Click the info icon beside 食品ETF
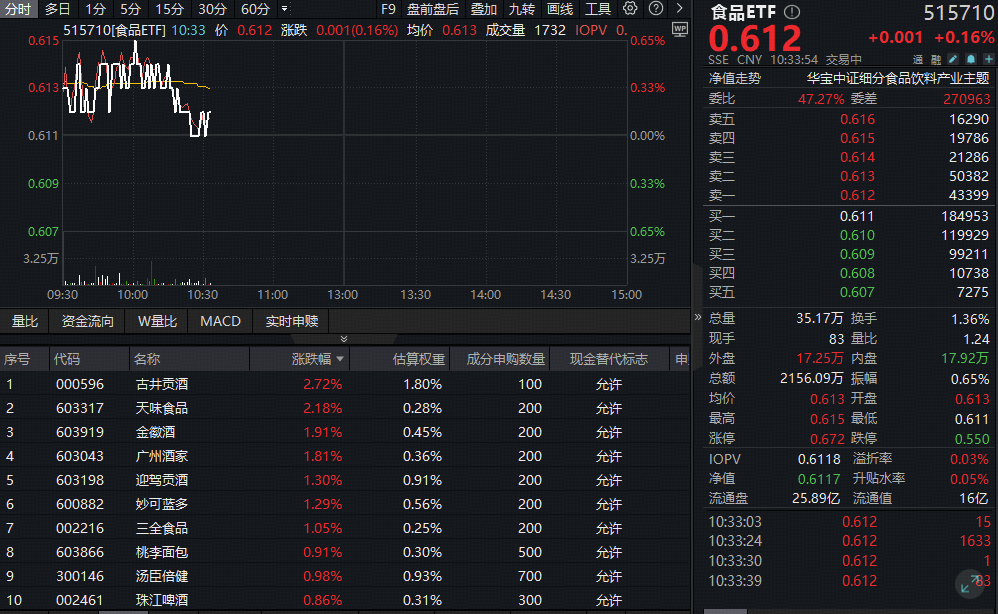This screenshot has width=998, height=614. tap(792, 12)
